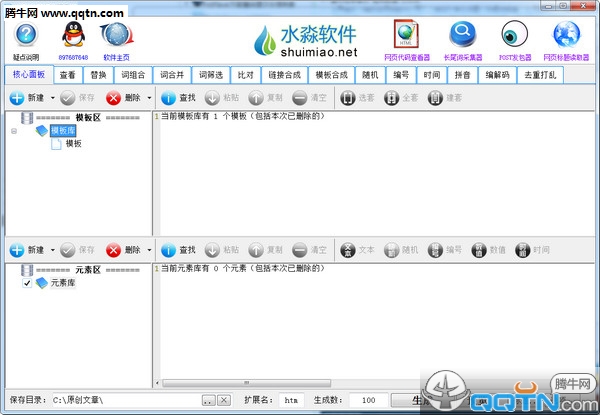Click 复制 in the element toolbar

(266, 250)
